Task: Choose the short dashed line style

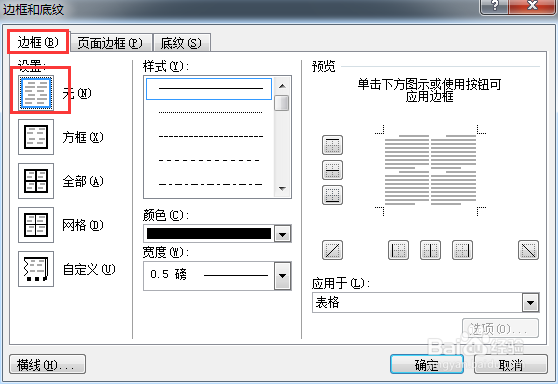Action: pos(210,136)
